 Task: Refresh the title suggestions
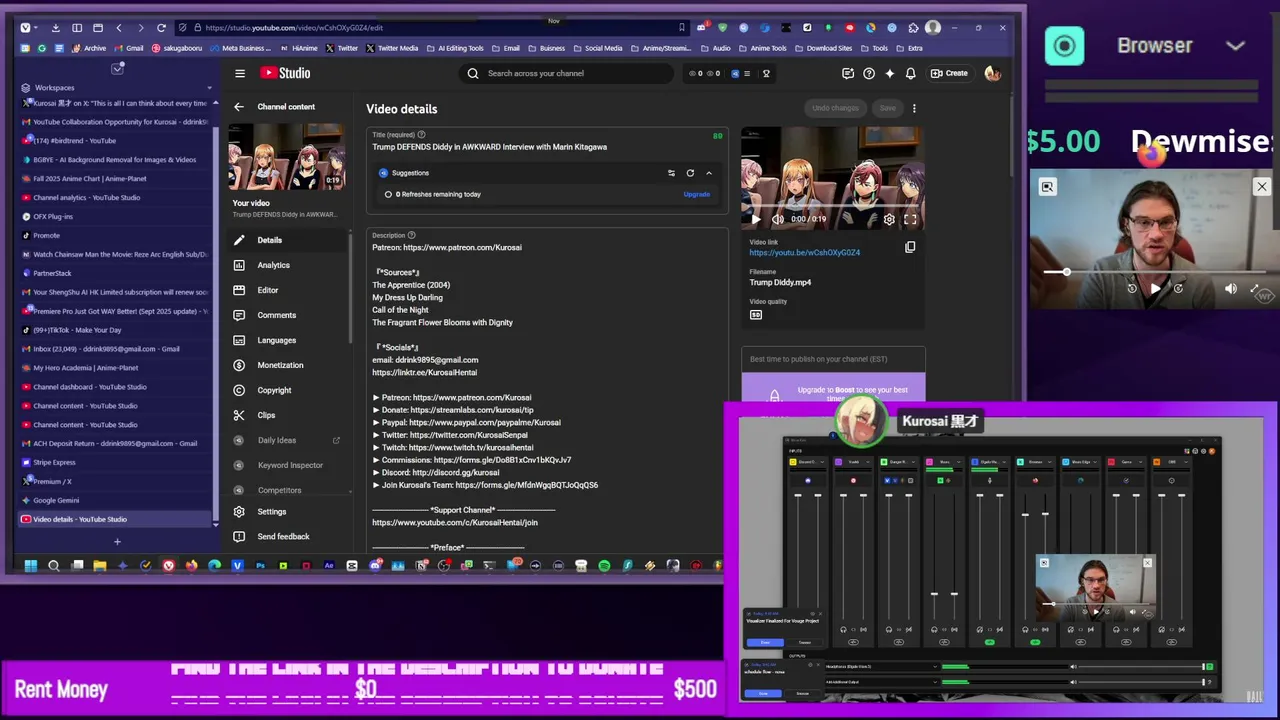coord(690,173)
